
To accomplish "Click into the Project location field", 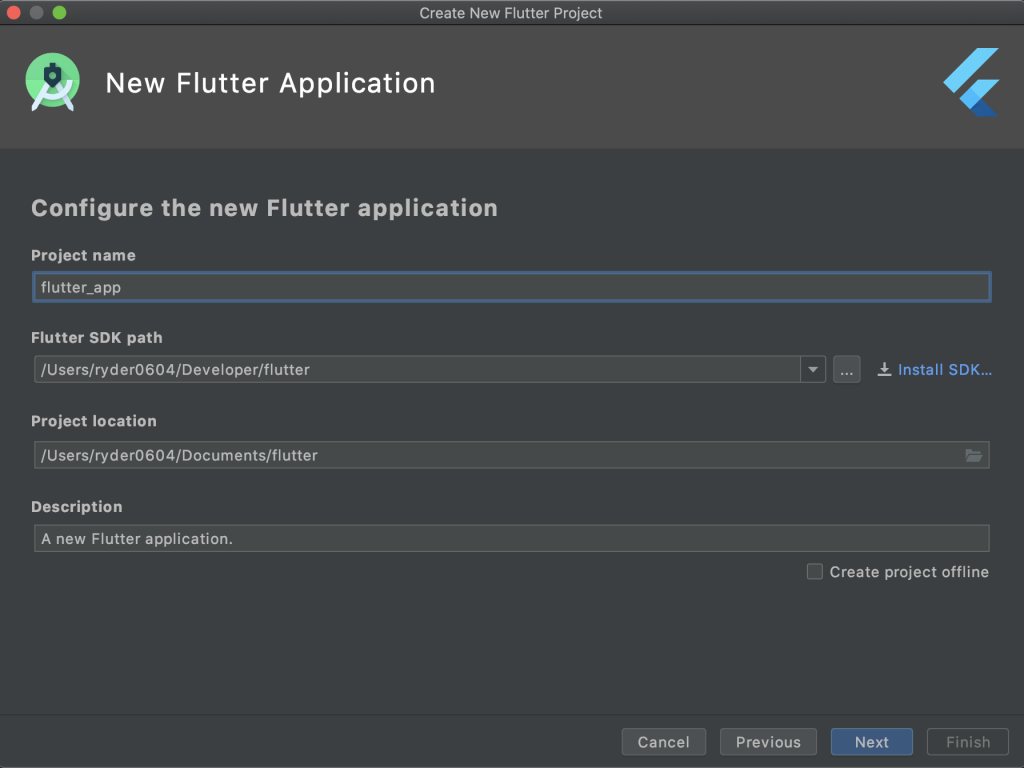I will click(495, 455).
